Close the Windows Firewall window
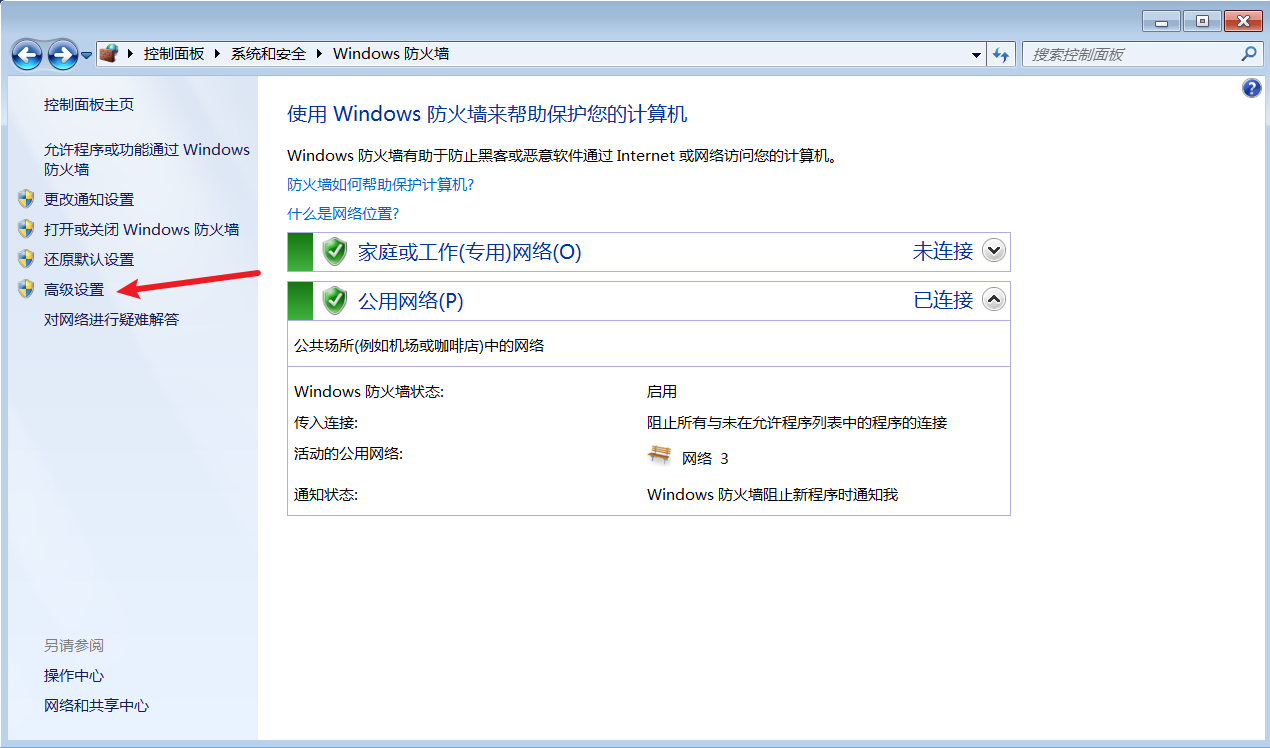This screenshot has width=1270, height=748. click(x=1244, y=20)
